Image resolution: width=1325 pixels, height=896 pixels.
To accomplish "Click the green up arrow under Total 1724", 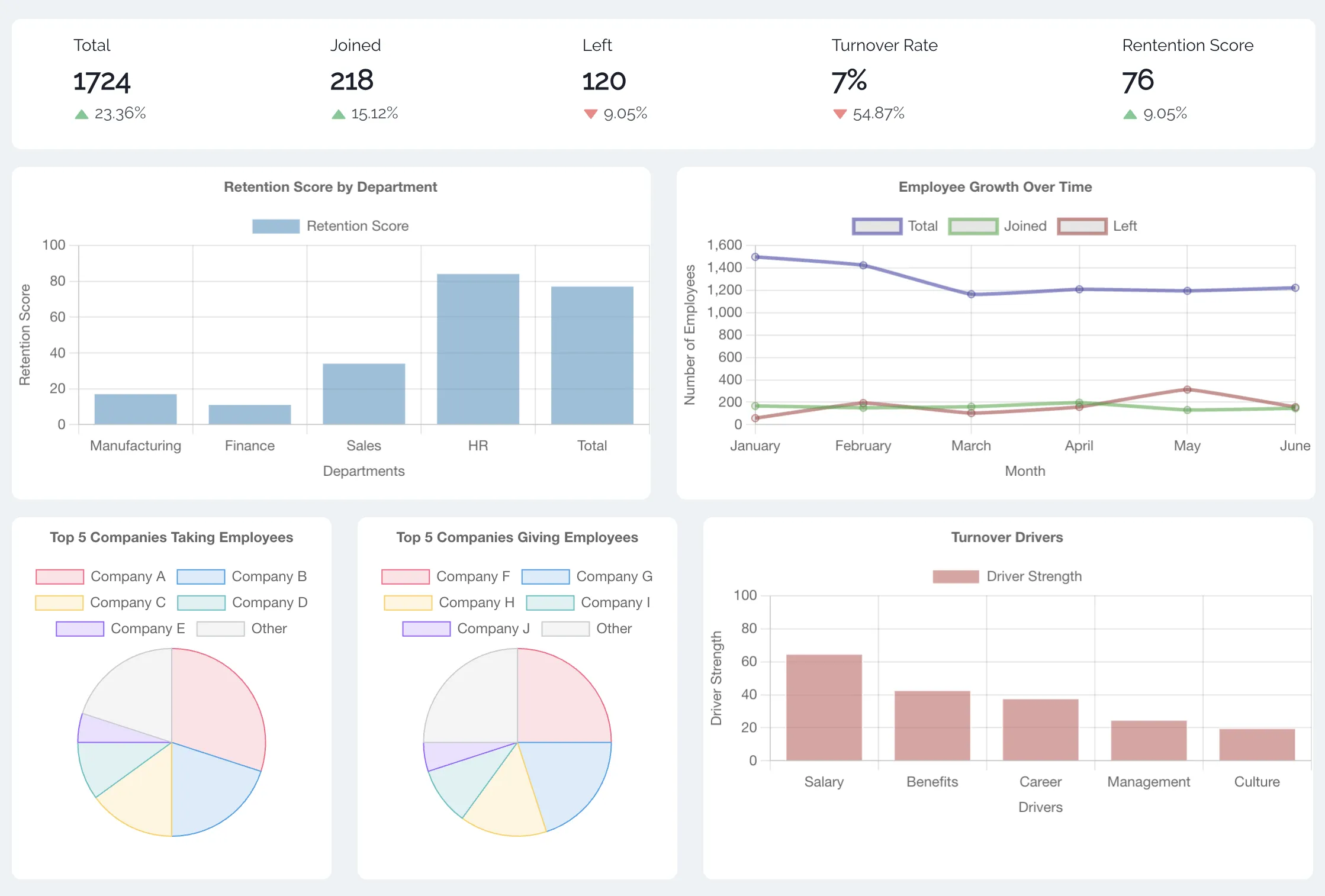I will pyautogui.click(x=82, y=114).
